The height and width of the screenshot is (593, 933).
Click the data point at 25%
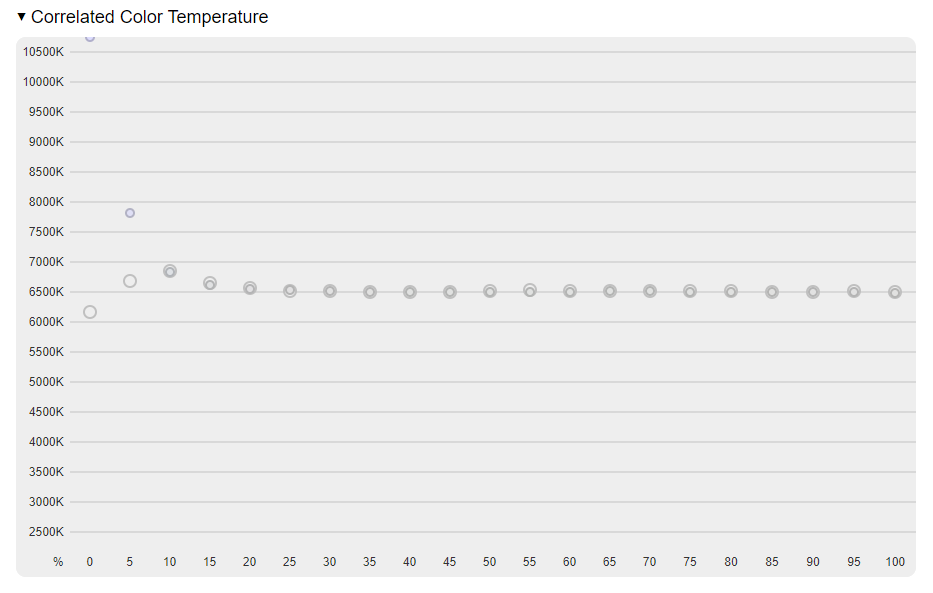point(290,291)
